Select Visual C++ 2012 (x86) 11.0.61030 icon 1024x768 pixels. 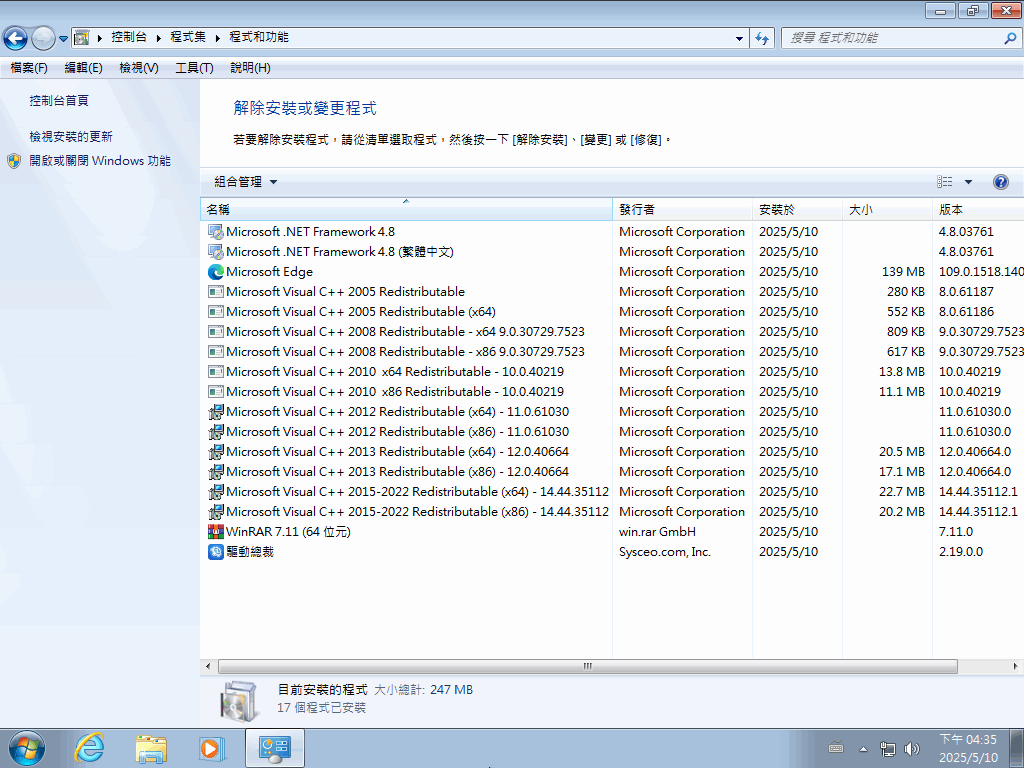tap(216, 432)
